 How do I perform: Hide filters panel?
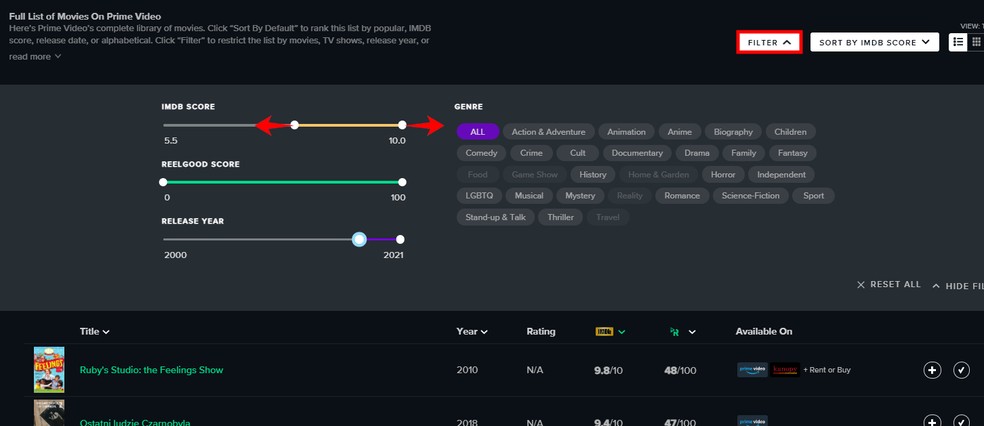pos(958,285)
